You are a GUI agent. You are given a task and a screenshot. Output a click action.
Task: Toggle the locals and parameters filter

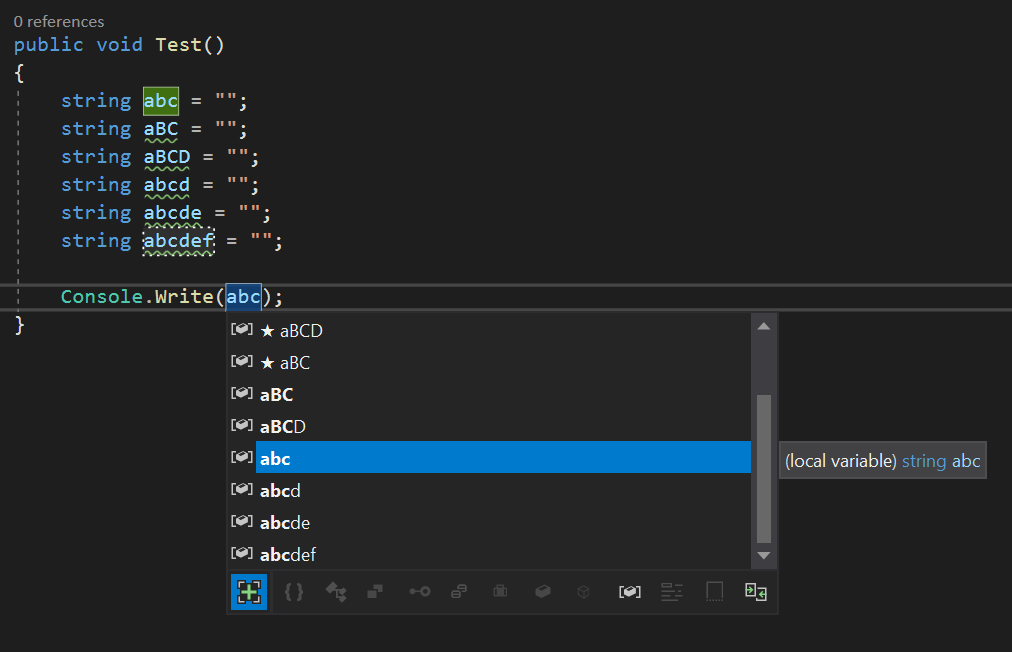(x=630, y=591)
